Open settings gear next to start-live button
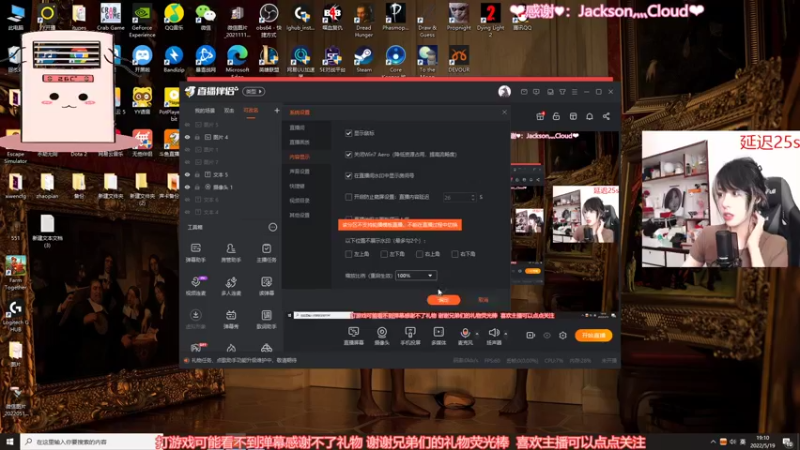Screen dimensions: 800x450 [x=563, y=335]
